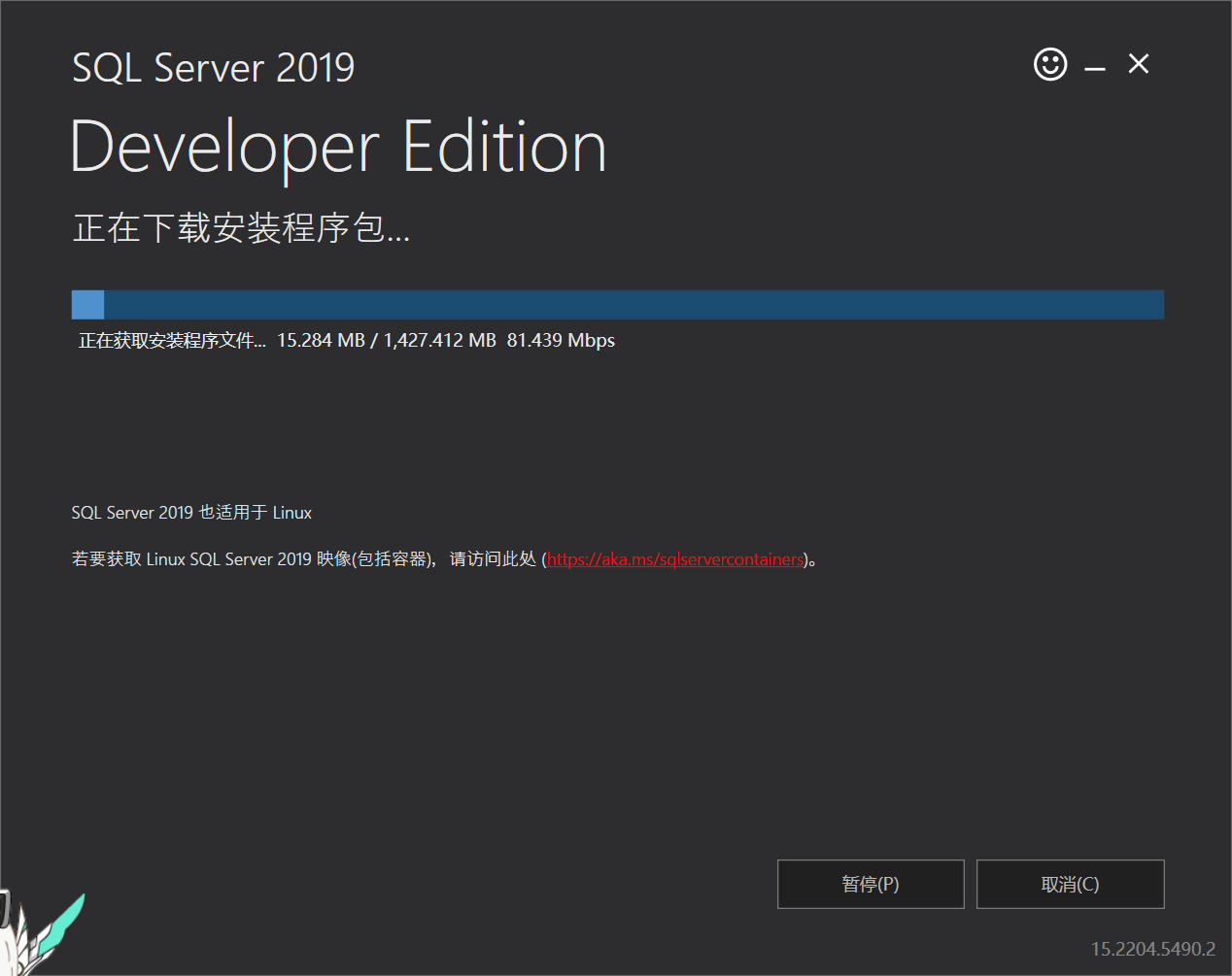
Task: Click the smiley face feedback icon
Action: [1049, 65]
